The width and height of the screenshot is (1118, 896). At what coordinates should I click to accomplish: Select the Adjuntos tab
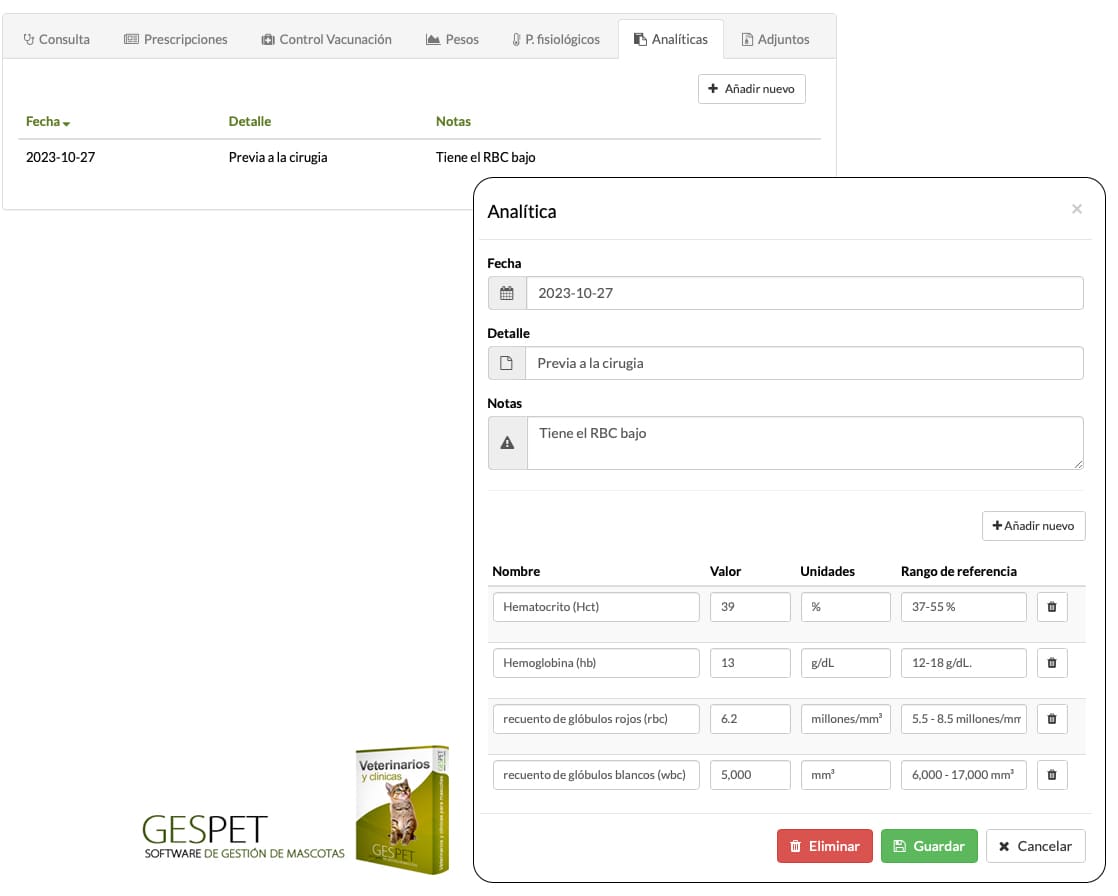[776, 39]
